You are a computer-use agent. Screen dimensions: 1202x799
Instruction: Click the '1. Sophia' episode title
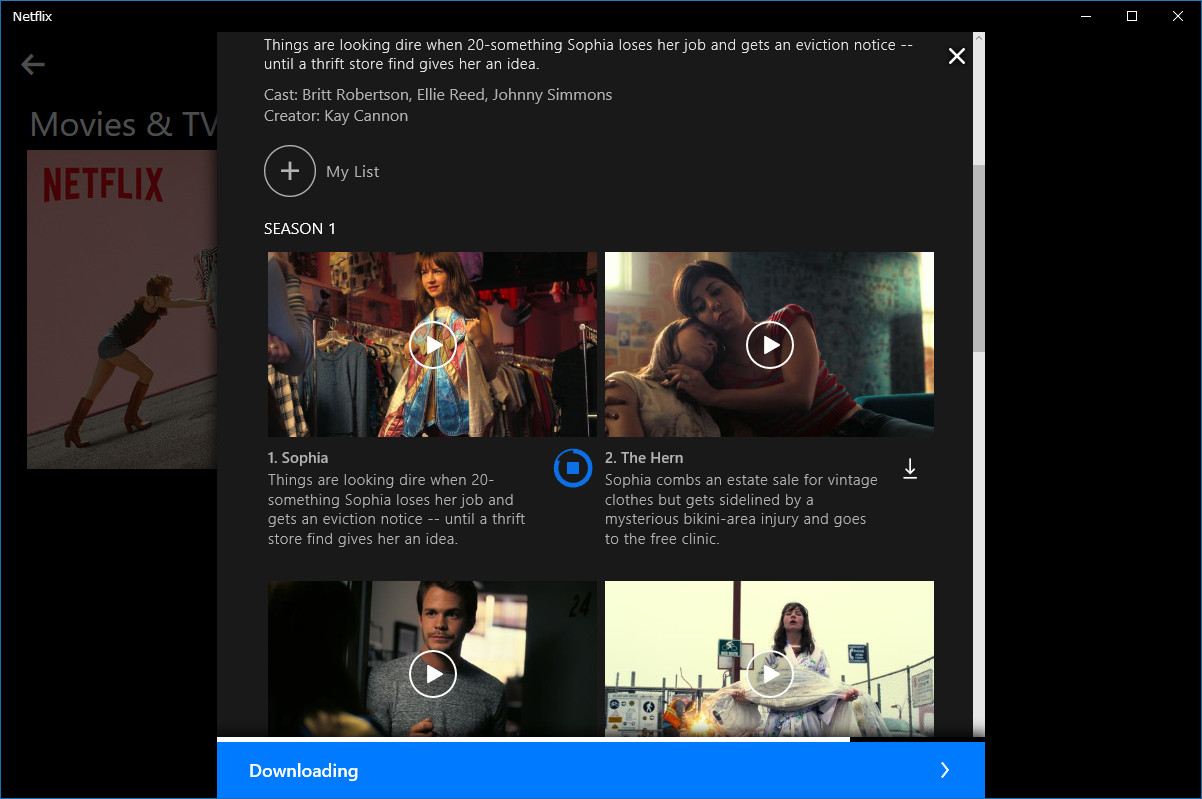click(x=298, y=458)
